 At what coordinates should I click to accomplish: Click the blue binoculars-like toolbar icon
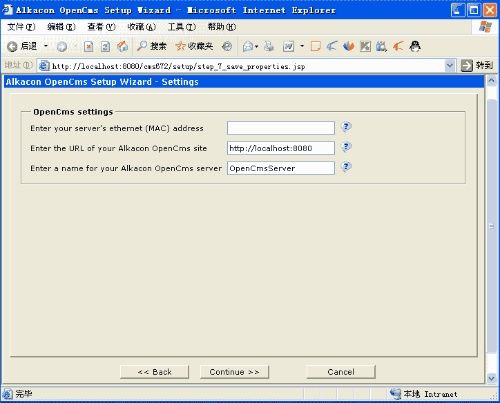[x=381, y=46]
